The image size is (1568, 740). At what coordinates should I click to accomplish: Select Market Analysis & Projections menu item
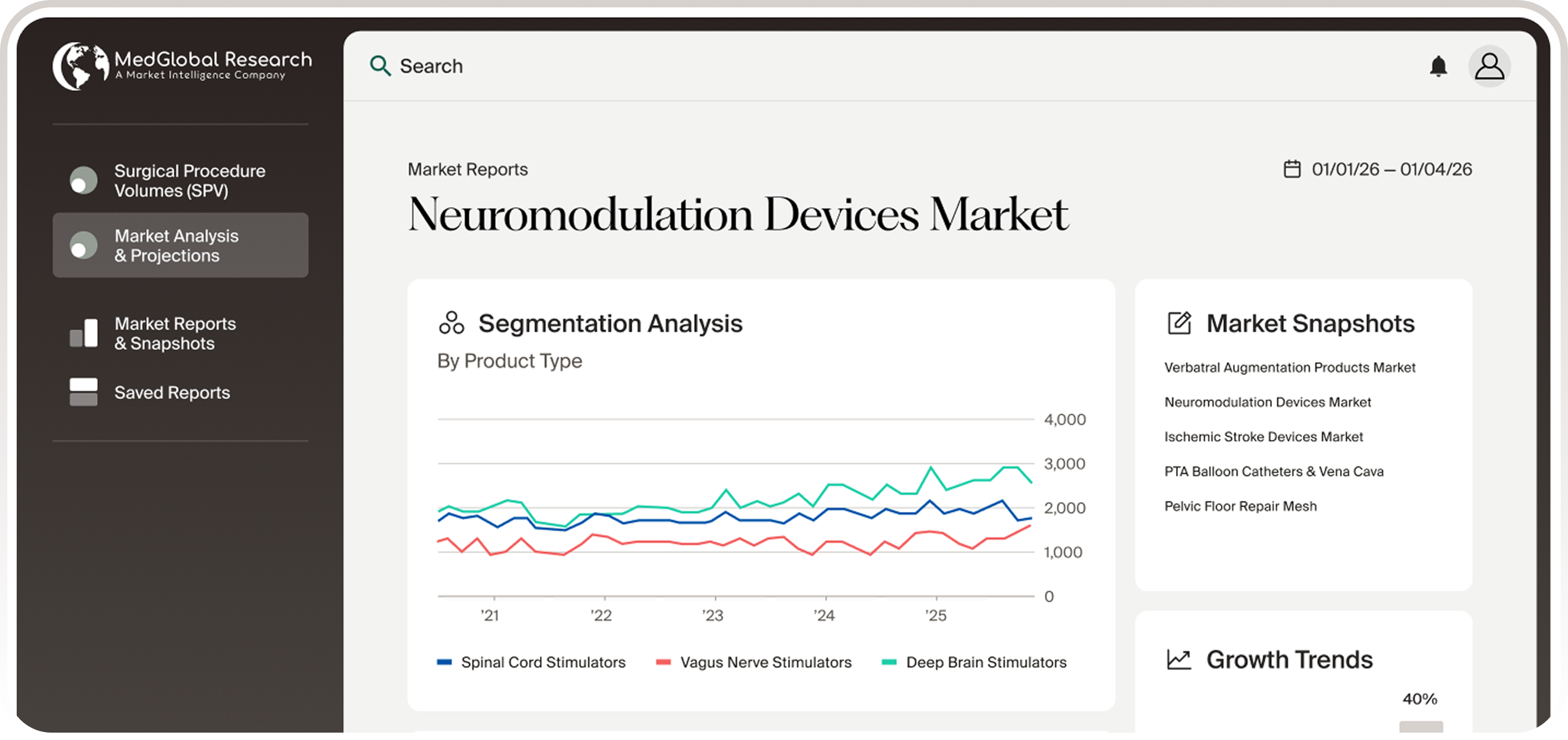181,245
